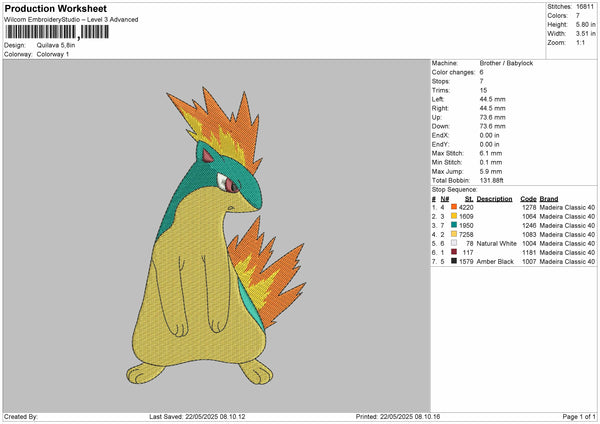Screen dimensions: 600x424
Task: Click the Colors value 7
Action: (578, 16)
